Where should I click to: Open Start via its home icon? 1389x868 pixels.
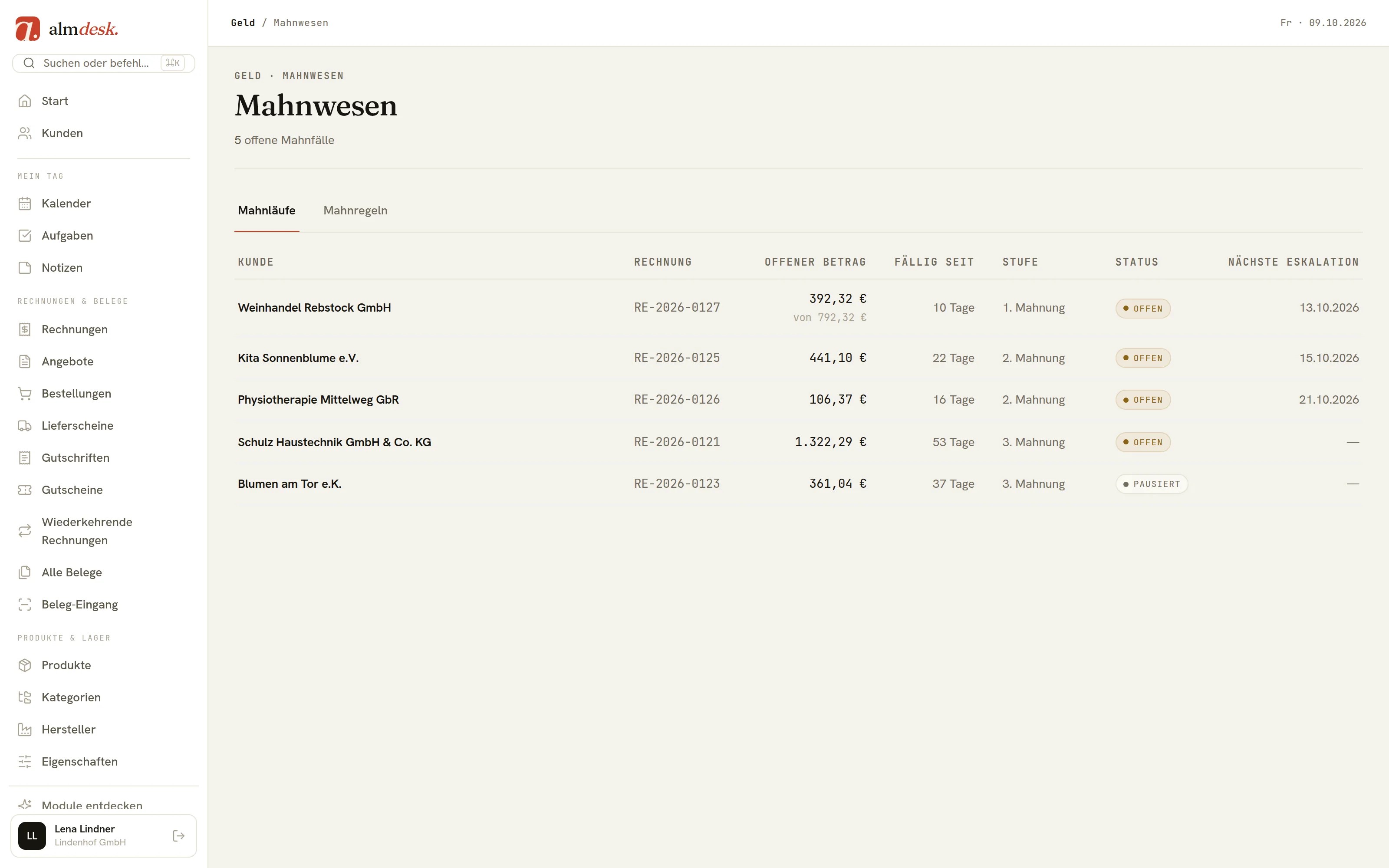tap(25, 101)
